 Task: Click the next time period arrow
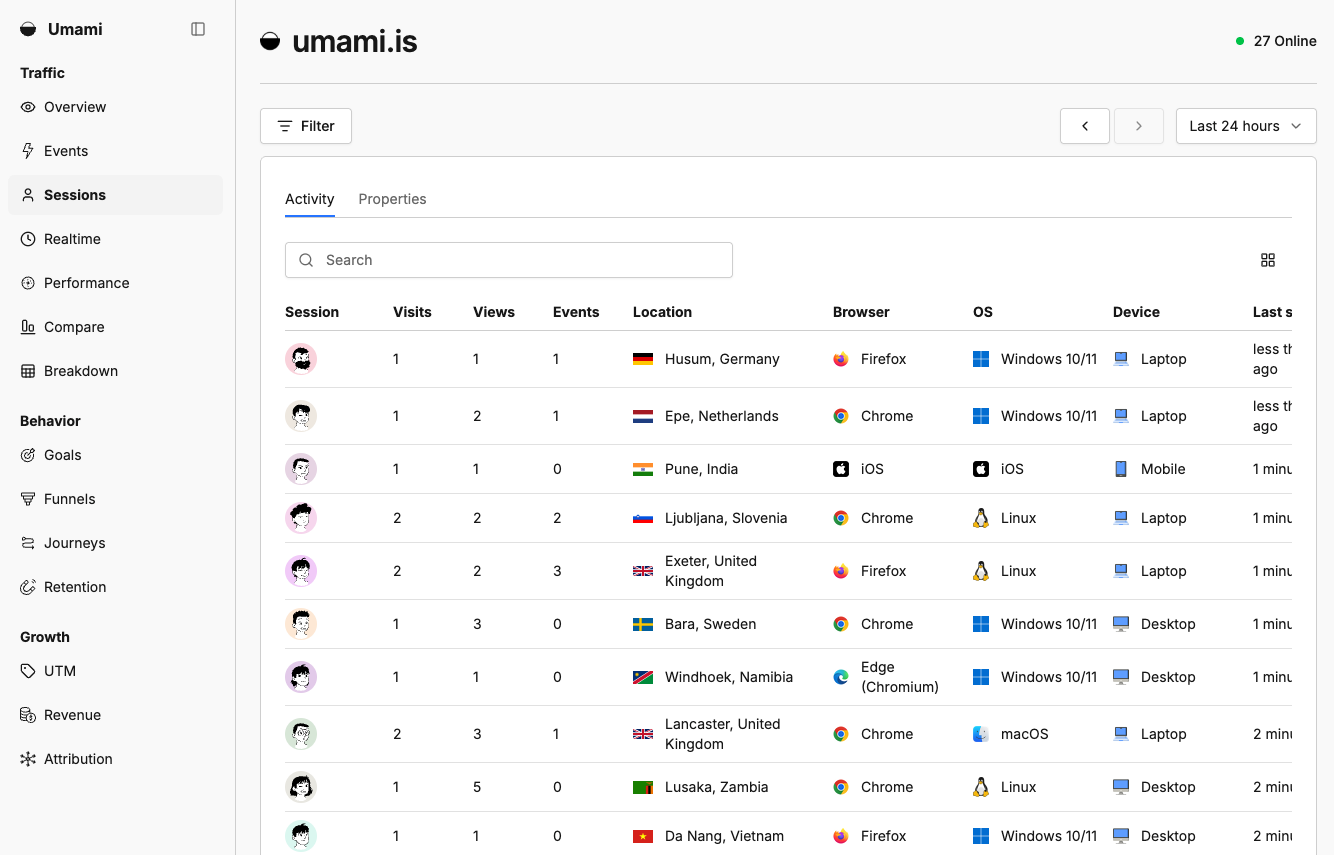pos(1139,126)
